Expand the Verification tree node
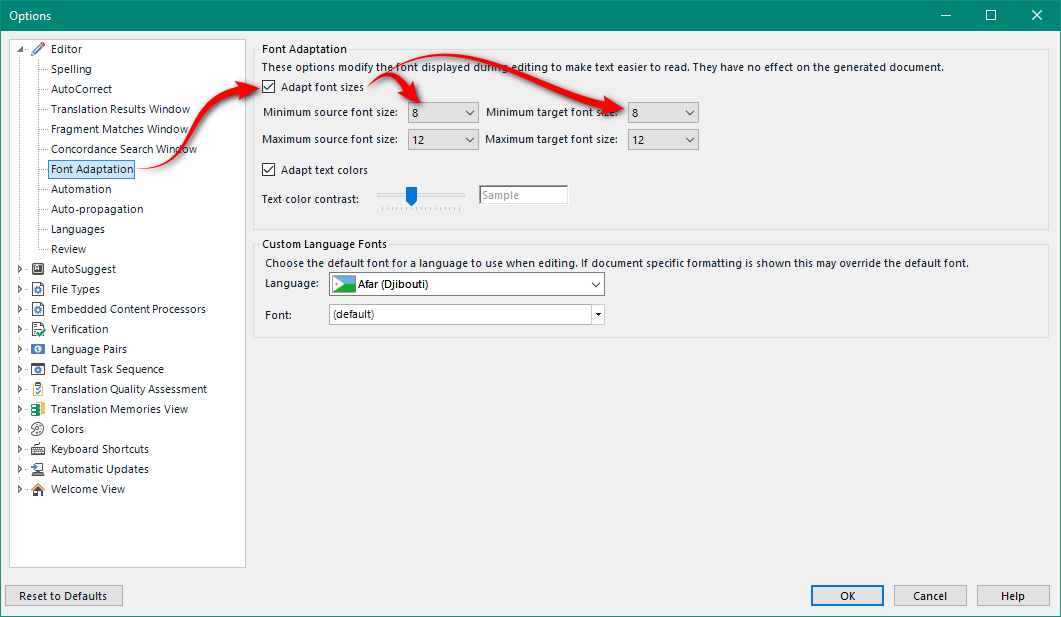 20,329
